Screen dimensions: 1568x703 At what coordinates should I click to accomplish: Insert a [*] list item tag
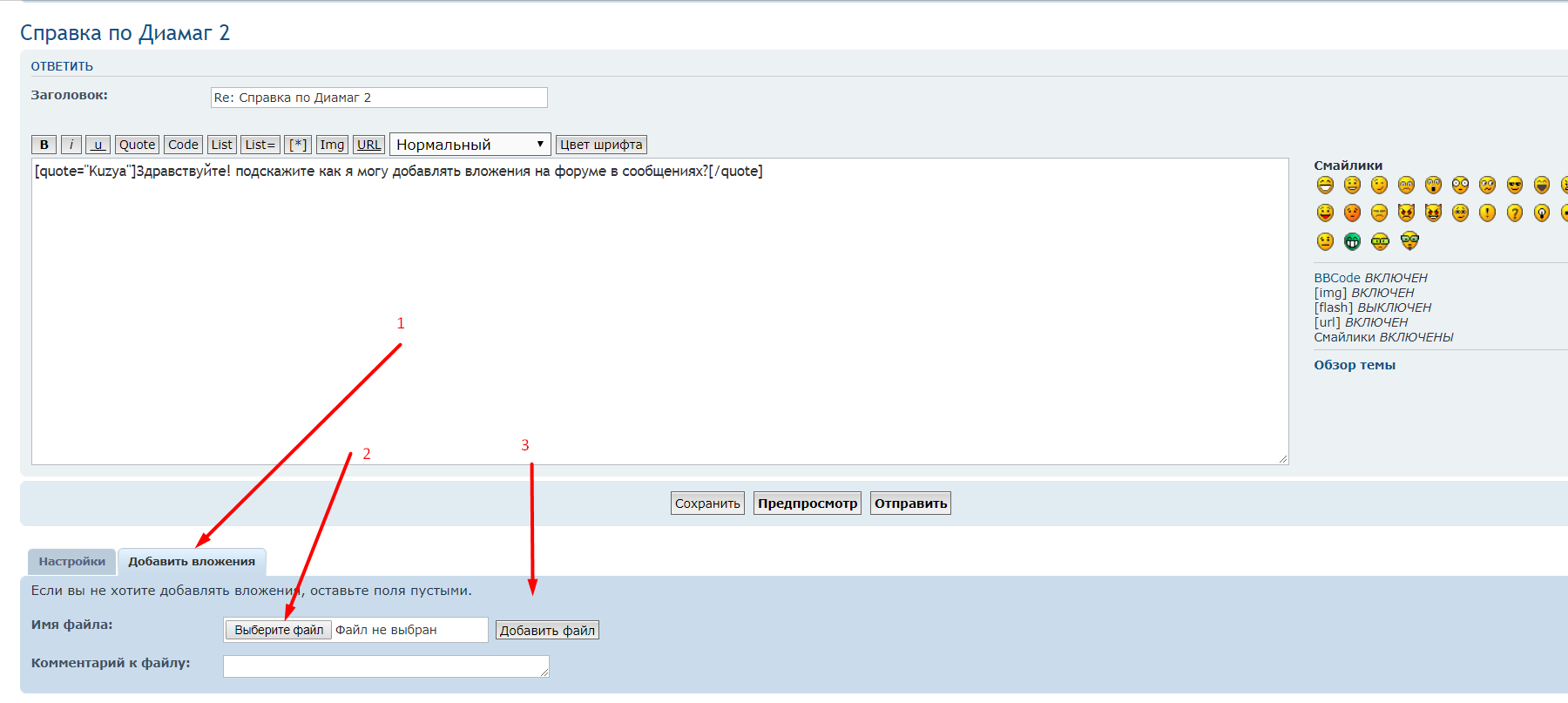pyautogui.click(x=298, y=145)
